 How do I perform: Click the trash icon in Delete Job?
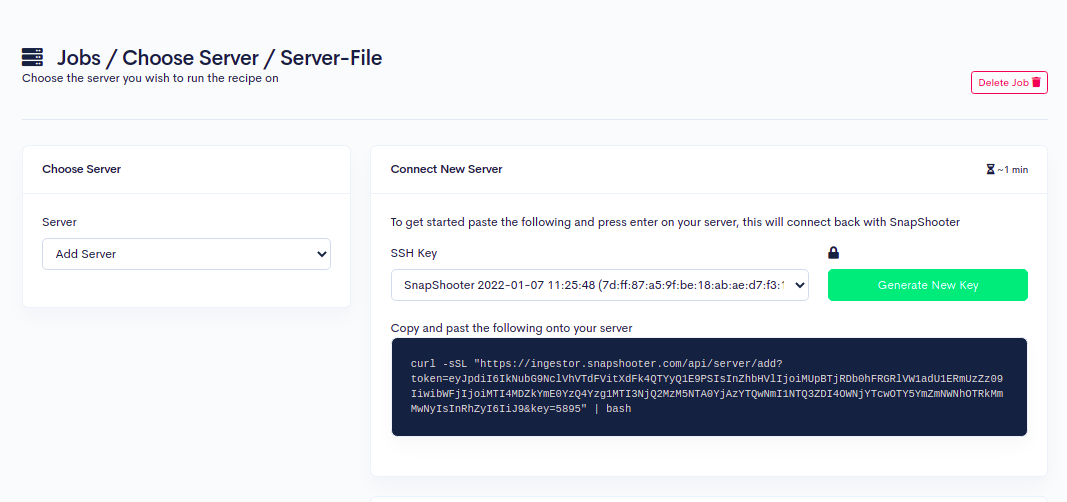point(1036,82)
